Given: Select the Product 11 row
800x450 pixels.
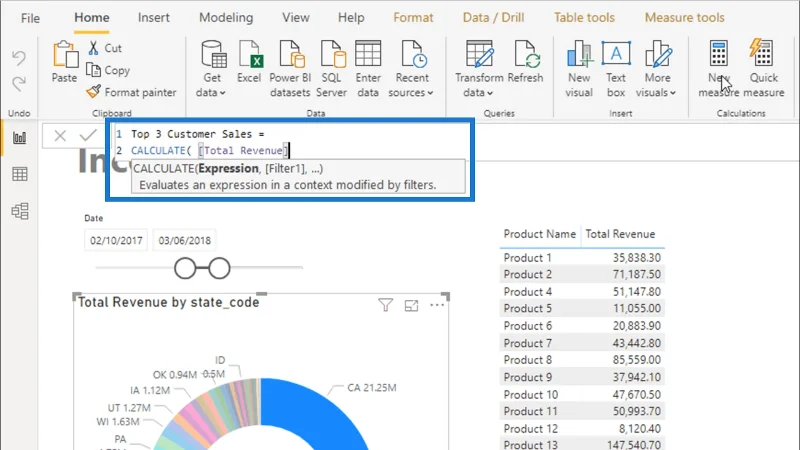Looking at the screenshot, I should click(x=582, y=411).
